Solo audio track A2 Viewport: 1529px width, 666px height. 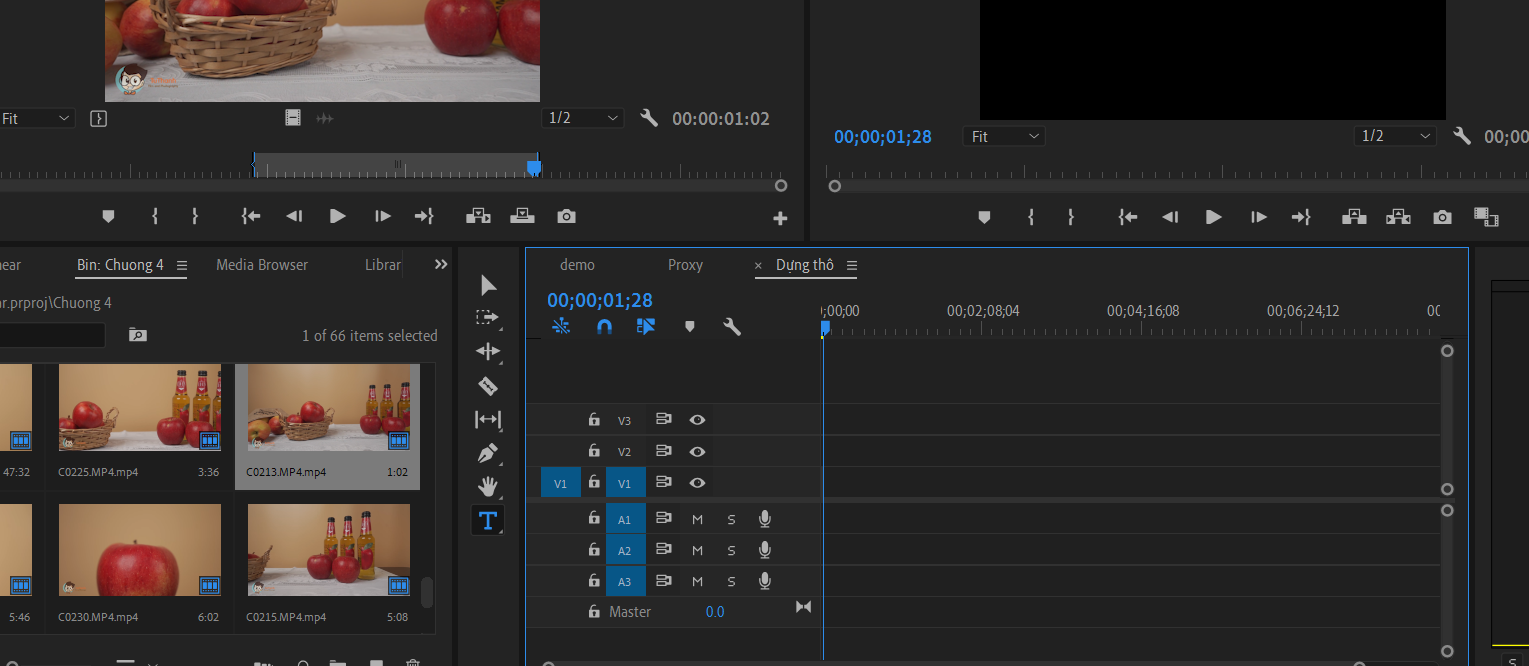(731, 551)
